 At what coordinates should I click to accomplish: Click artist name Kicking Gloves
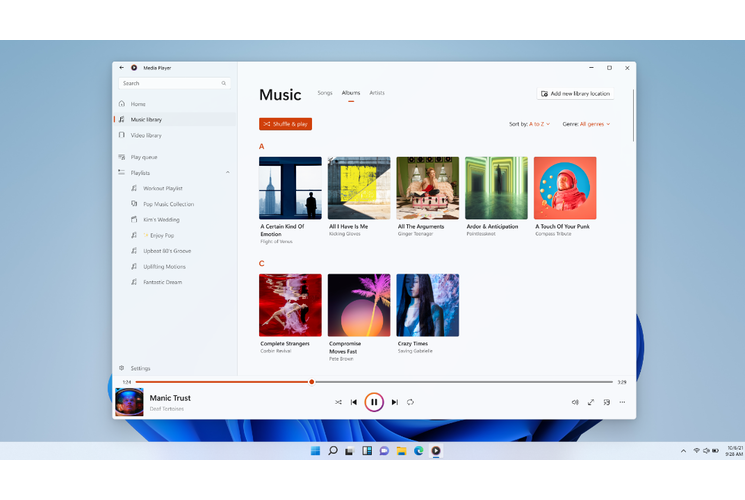[344, 234]
